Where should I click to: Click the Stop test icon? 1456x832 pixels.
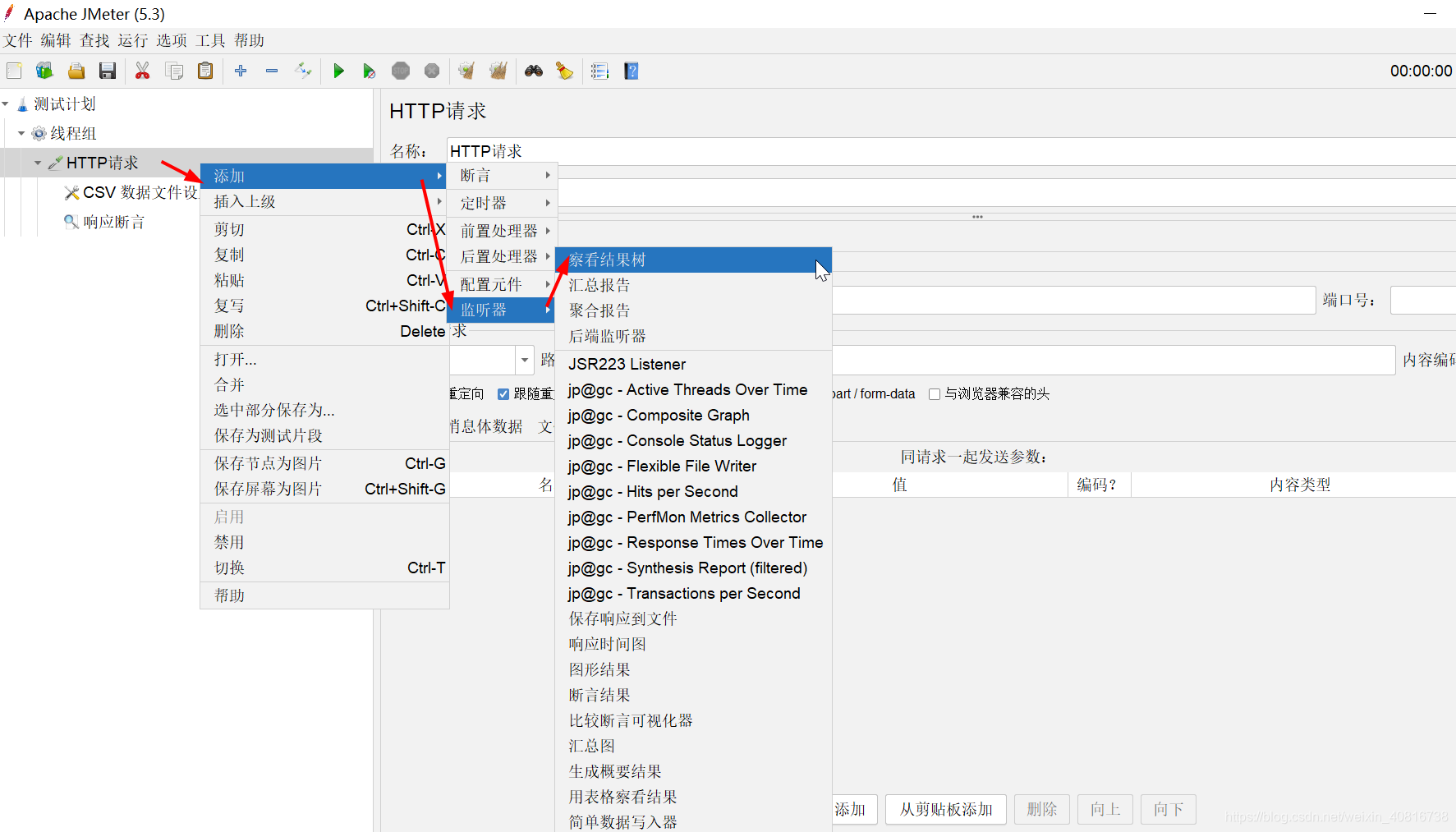(401, 71)
